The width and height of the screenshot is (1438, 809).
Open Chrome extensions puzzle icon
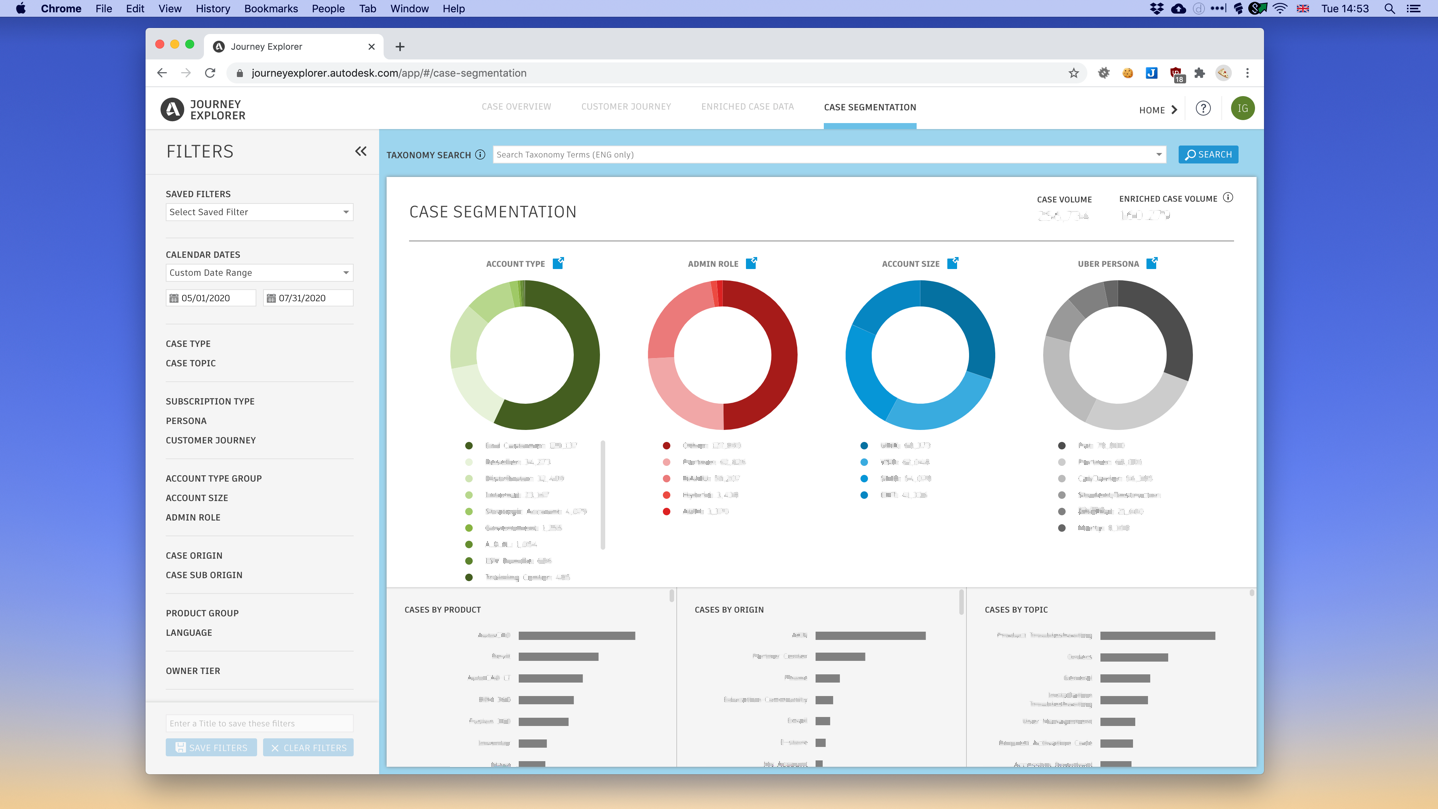click(x=1199, y=73)
